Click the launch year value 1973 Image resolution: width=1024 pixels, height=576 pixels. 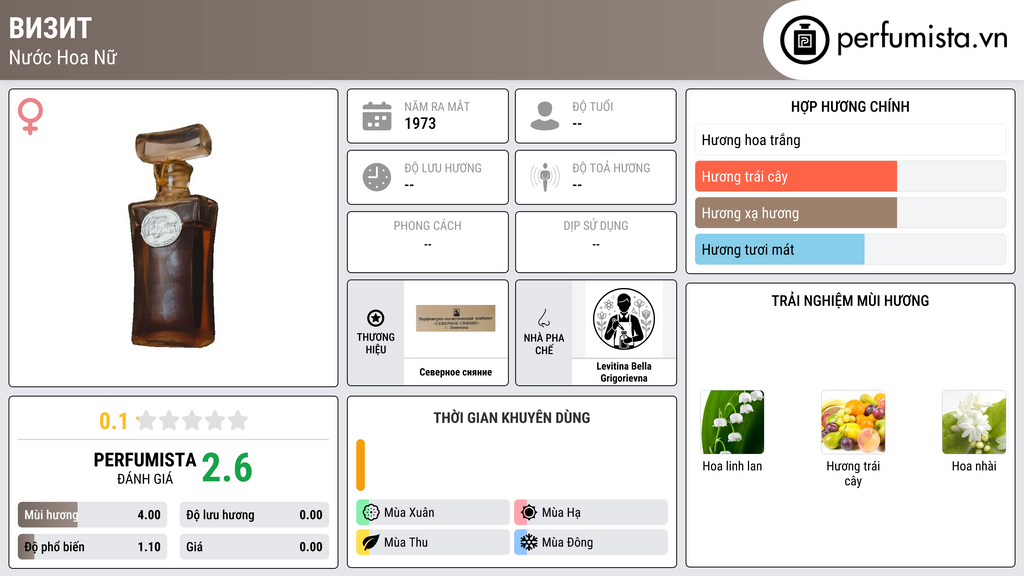click(420, 123)
